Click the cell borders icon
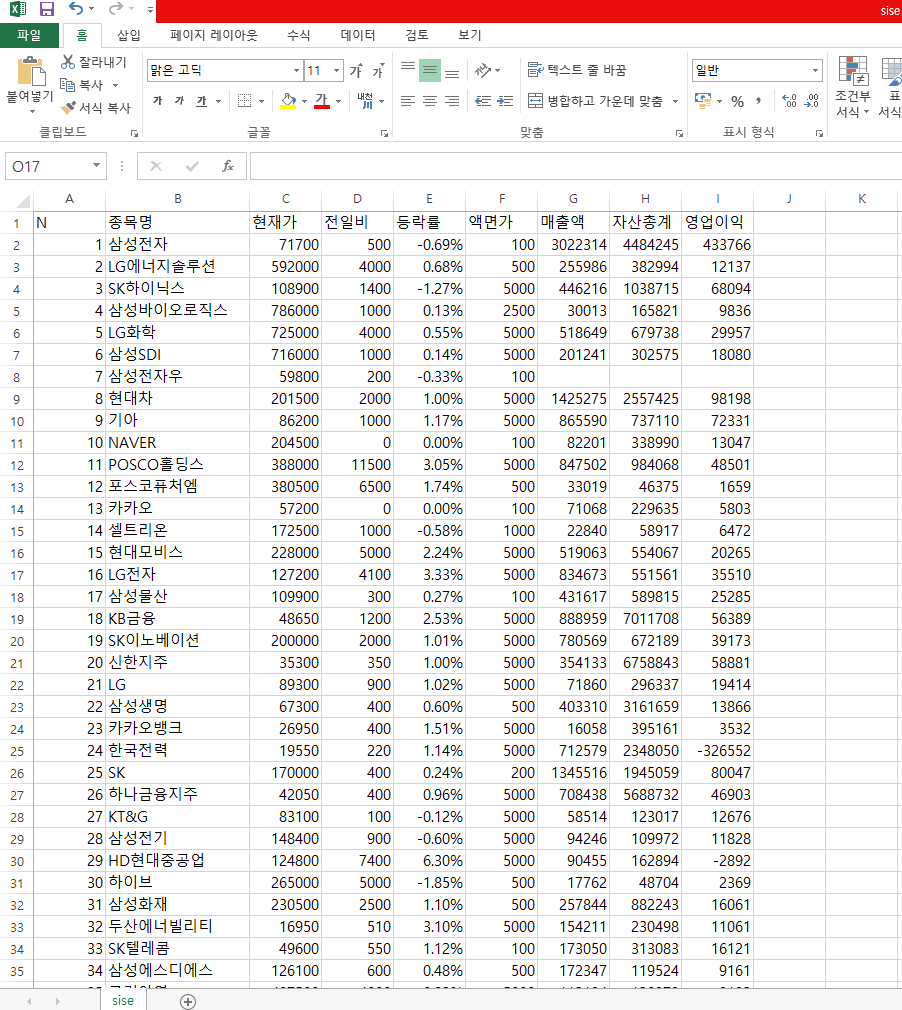 [244, 100]
